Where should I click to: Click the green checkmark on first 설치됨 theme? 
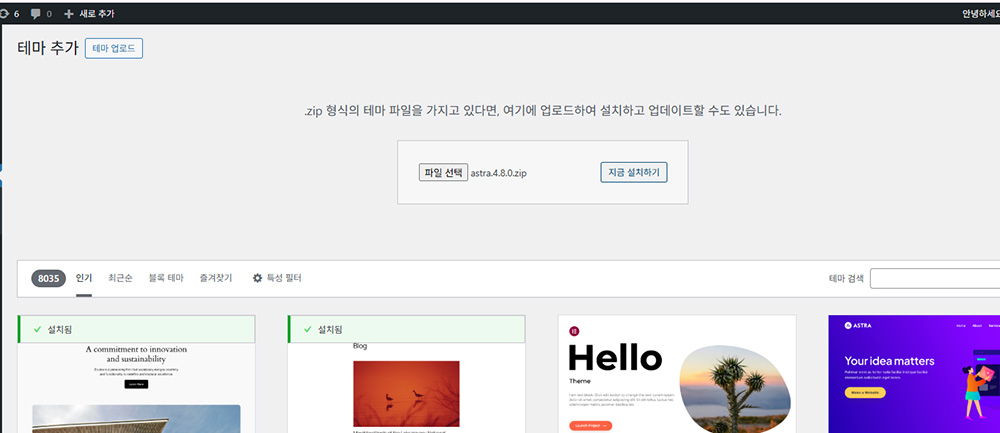pos(37,329)
